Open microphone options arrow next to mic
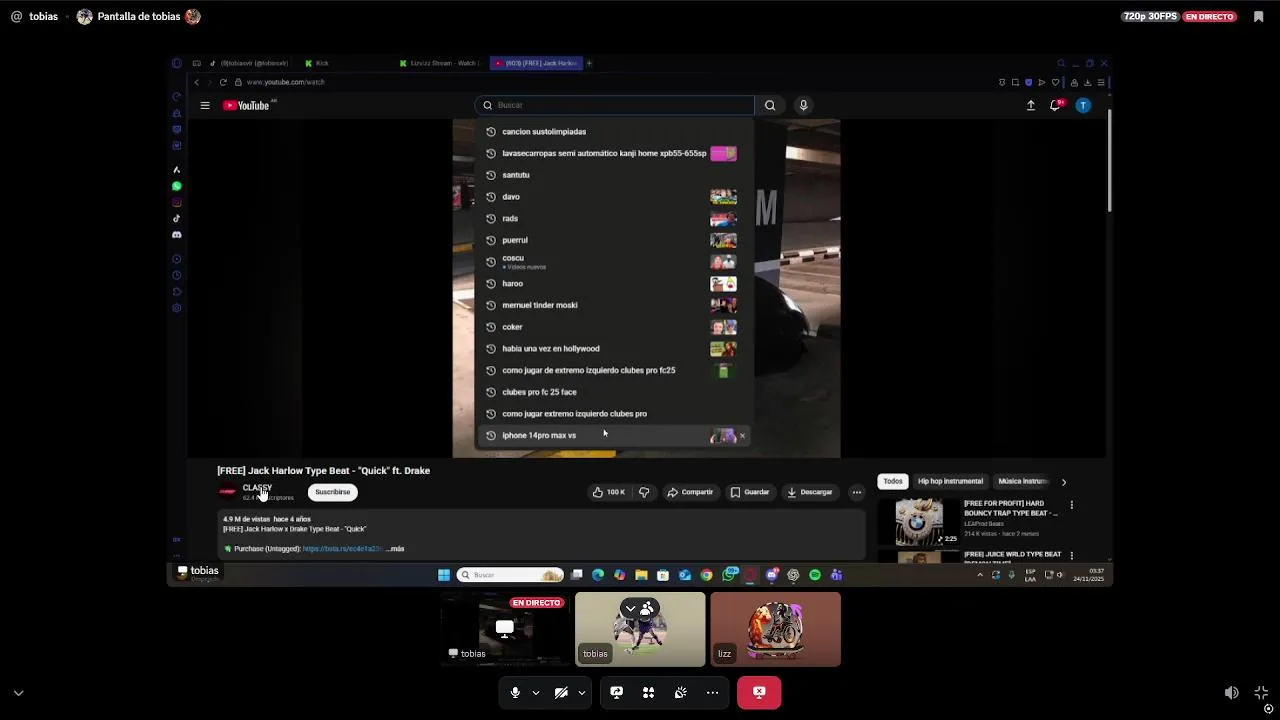The width and height of the screenshot is (1280, 720). tap(536, 692)
